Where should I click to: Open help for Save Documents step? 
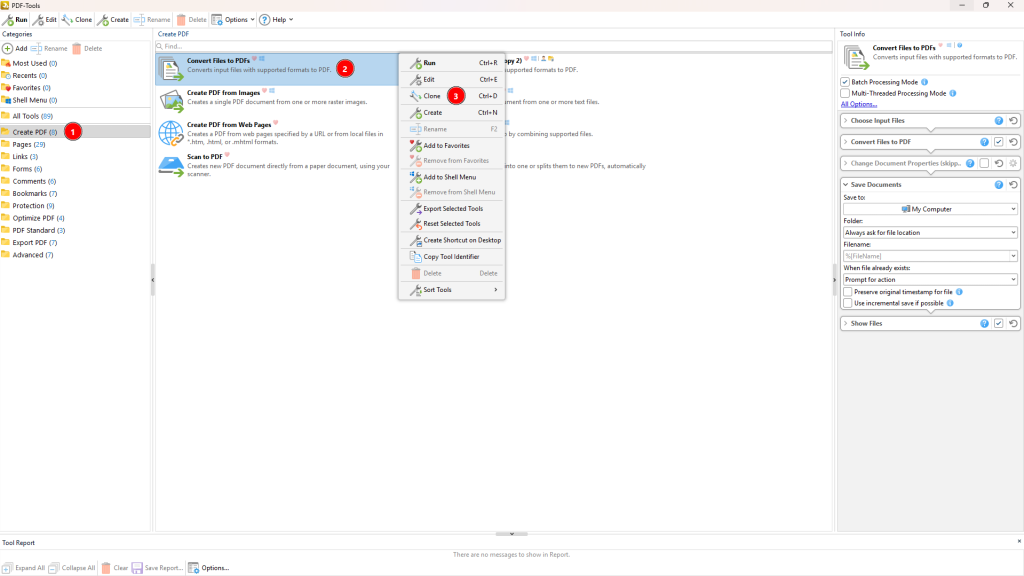click(x=999, y=185)
